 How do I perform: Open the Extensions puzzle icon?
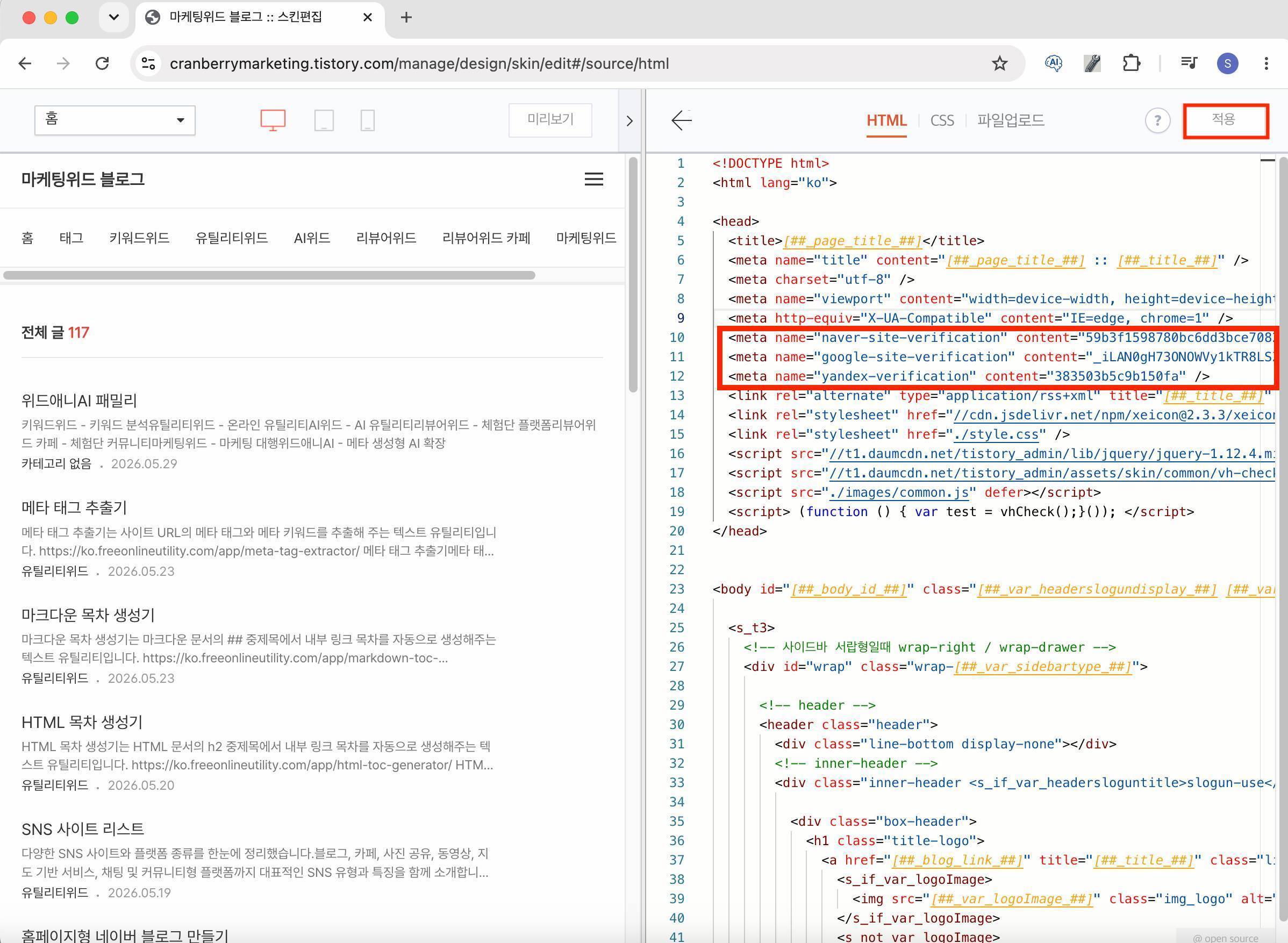click(x=1131, y=63)
